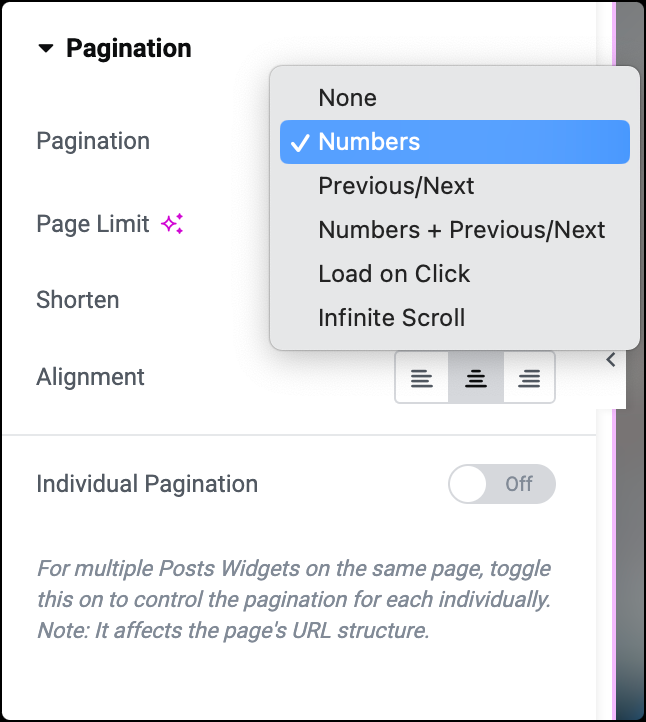This screenshot has width=646, height=722.
Task: Toggle Individual Pagination switch on
Action: click(x=502, y=484)
